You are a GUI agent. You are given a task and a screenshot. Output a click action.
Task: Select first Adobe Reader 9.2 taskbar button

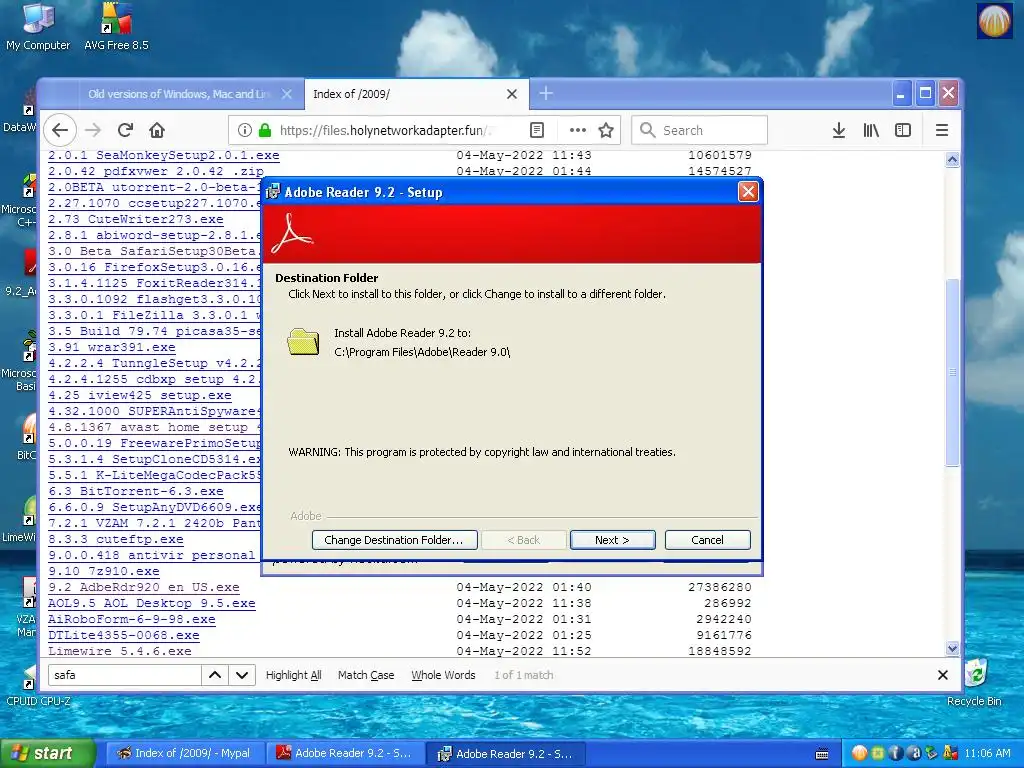tap(346, 753)
